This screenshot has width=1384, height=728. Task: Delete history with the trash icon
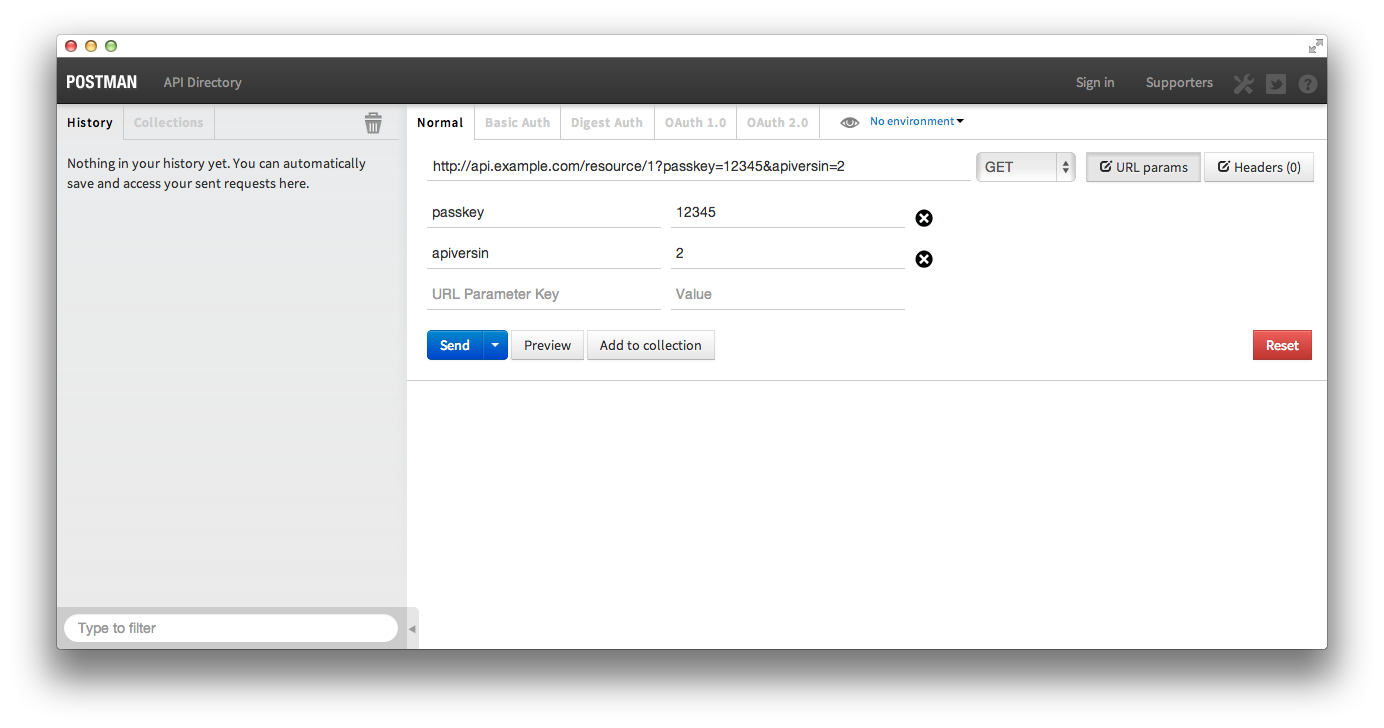coord(373,123)
